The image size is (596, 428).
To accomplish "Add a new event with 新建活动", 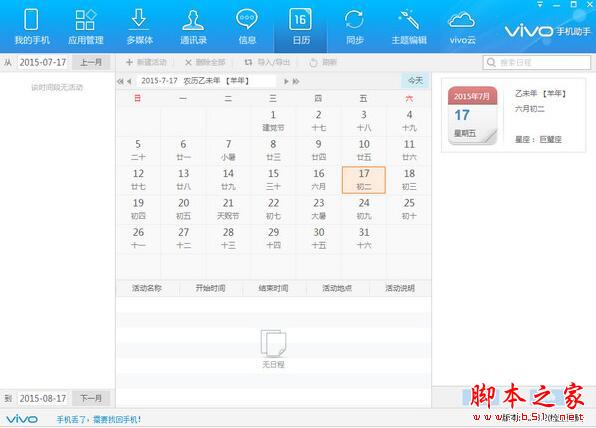I will [x=146, y=62].
